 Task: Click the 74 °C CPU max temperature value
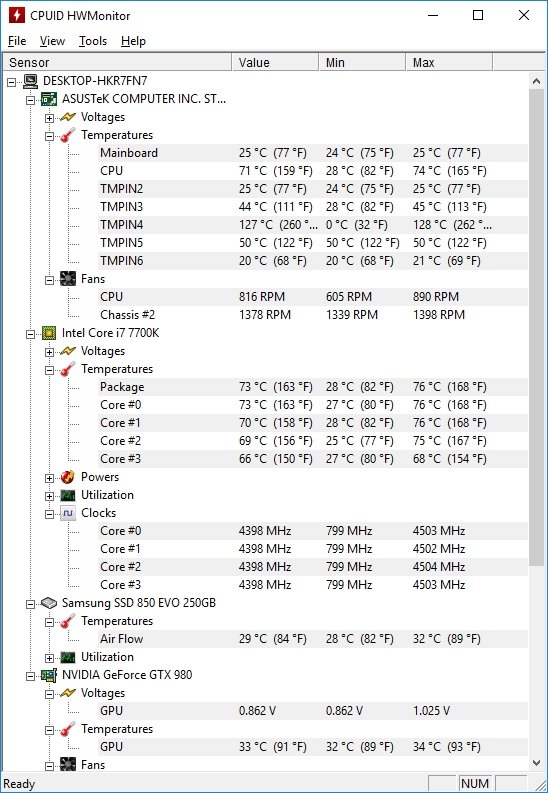[x=450, y=171]
